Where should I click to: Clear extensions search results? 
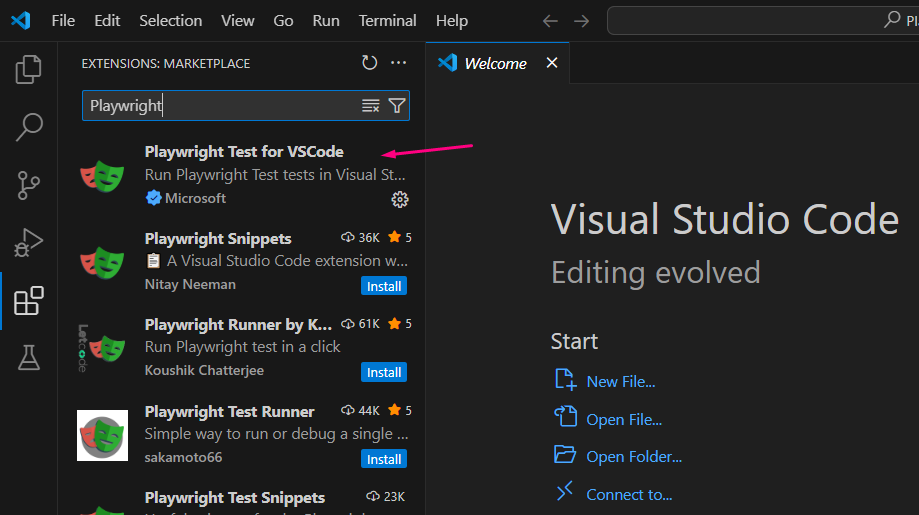click(370, 106)
